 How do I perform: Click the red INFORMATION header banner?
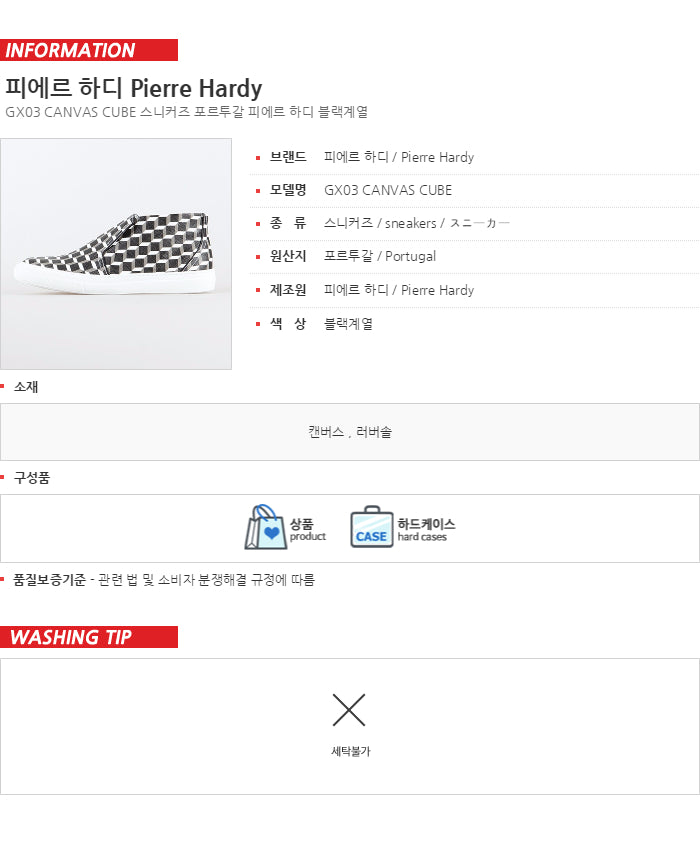tap(89, 50)
